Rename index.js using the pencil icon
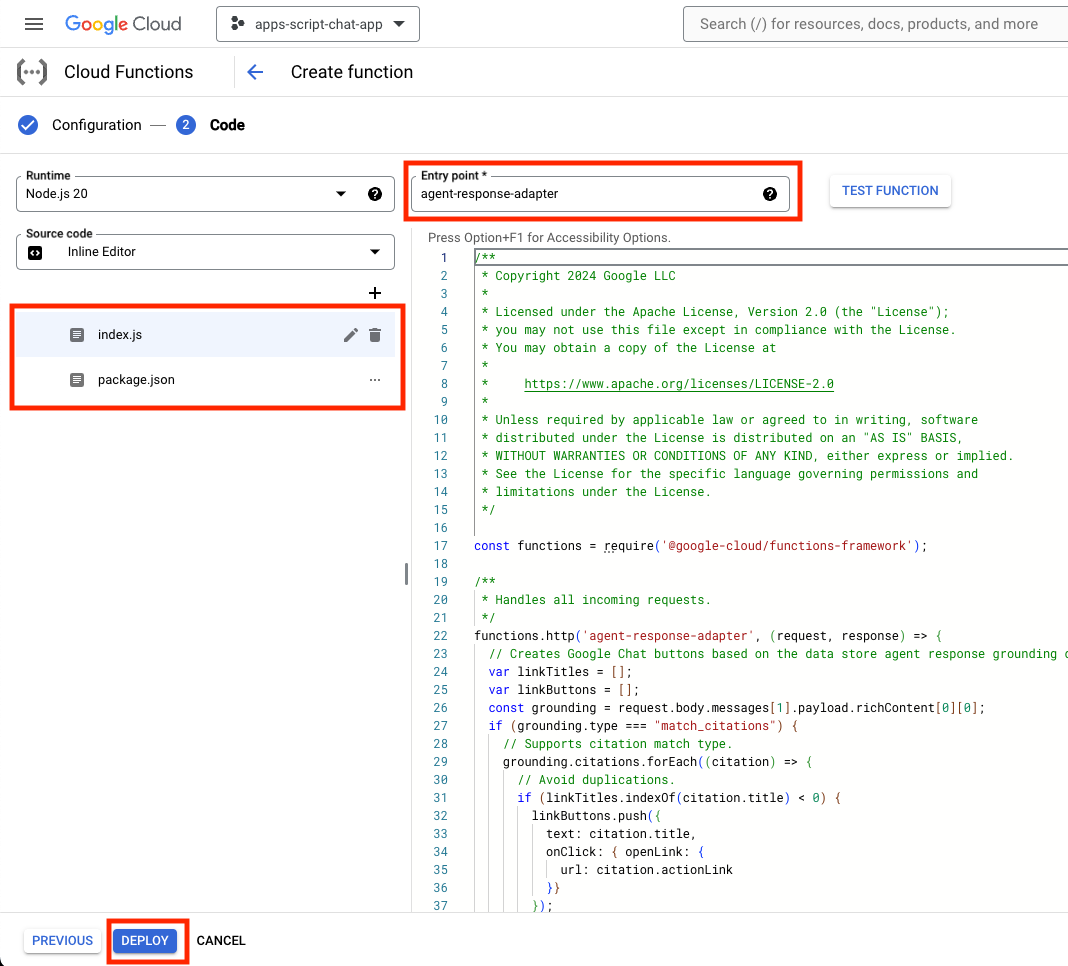The width and height of the screenshot is (1068, 966). [350, 335]
